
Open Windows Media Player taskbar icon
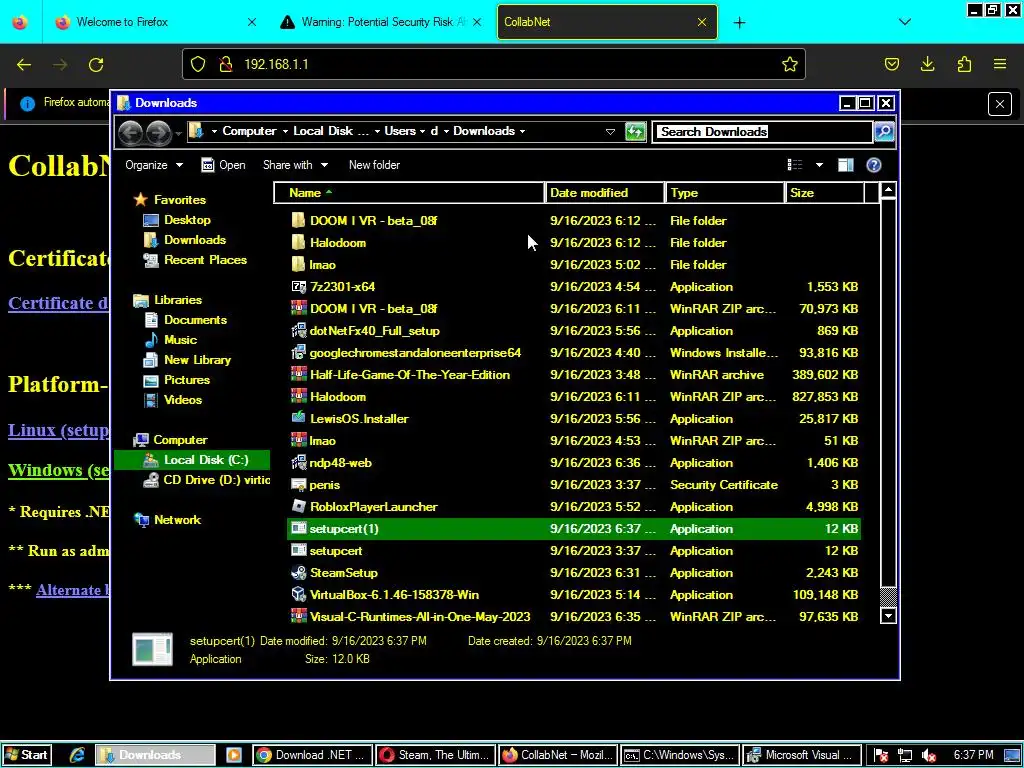pyautogui.click(x=233, y=755)
